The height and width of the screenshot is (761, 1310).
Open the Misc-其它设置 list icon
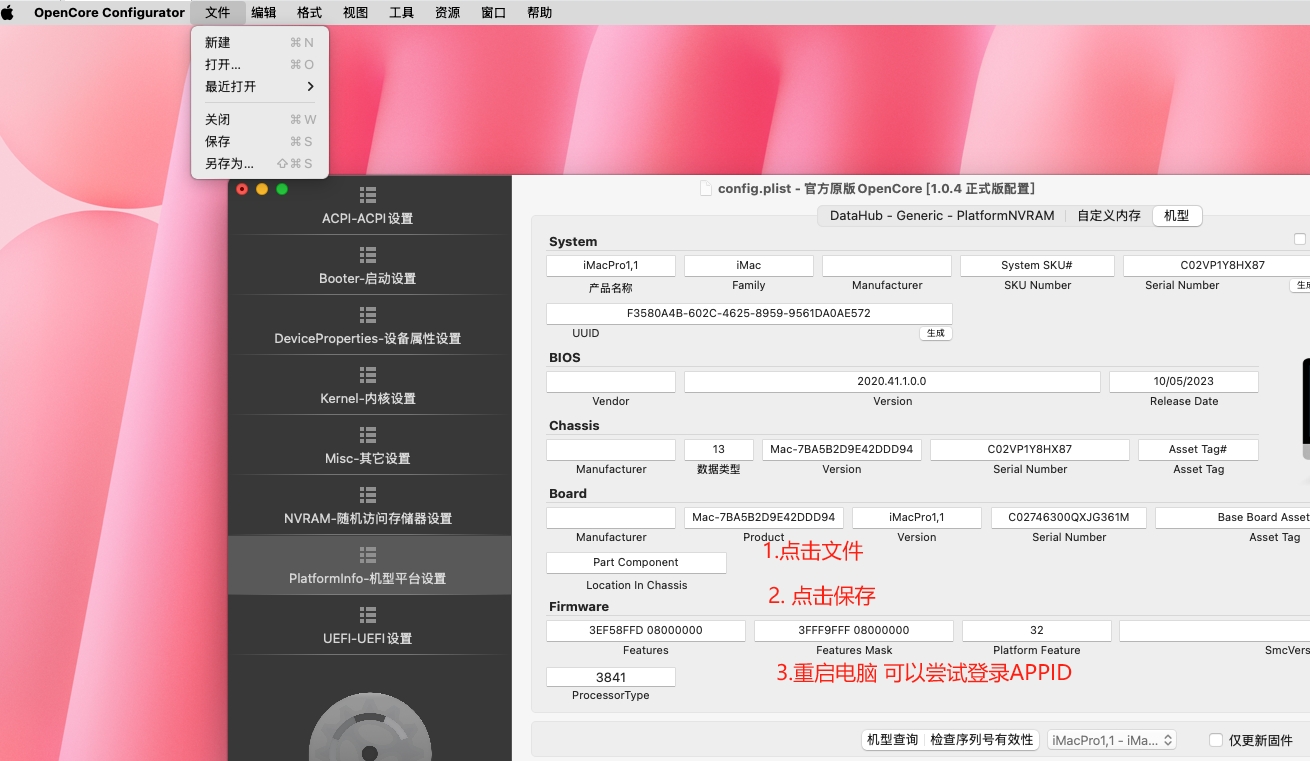pos(368,435)
